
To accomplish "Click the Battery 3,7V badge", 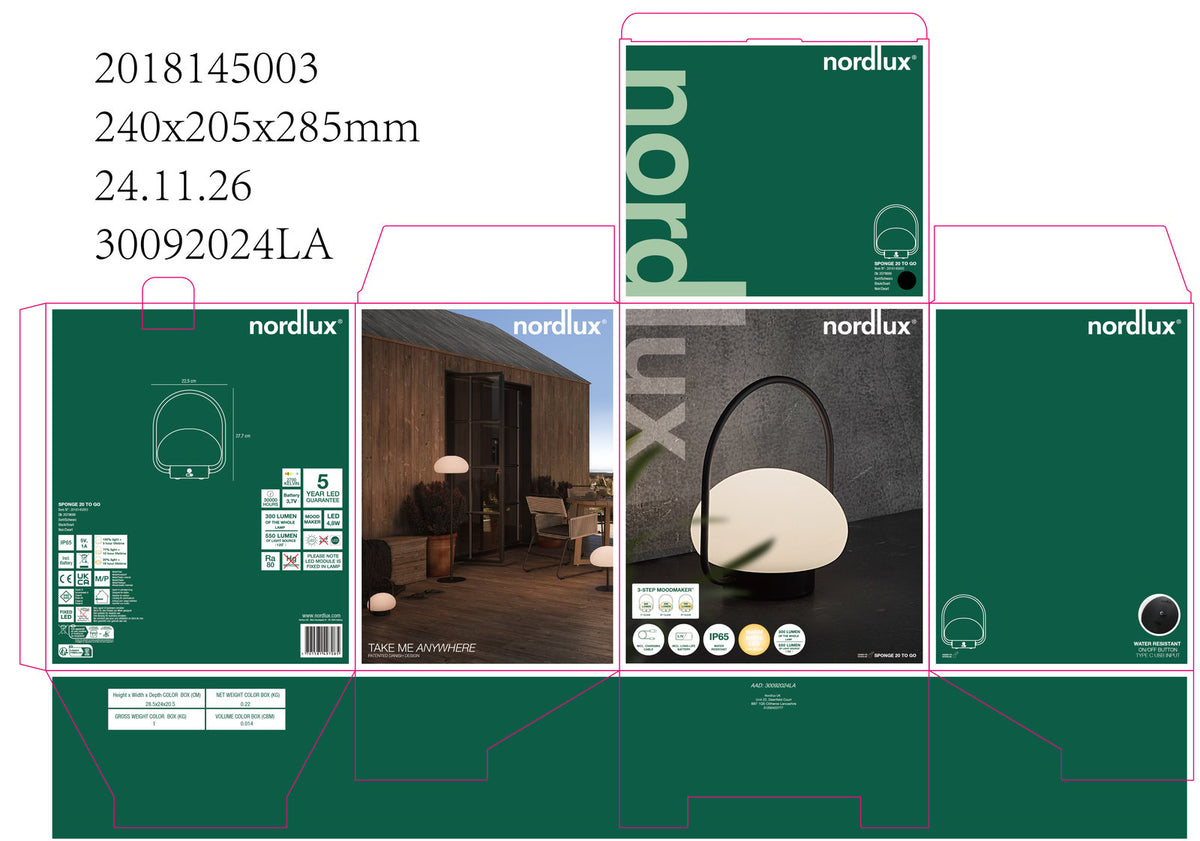I will (291, 497).
